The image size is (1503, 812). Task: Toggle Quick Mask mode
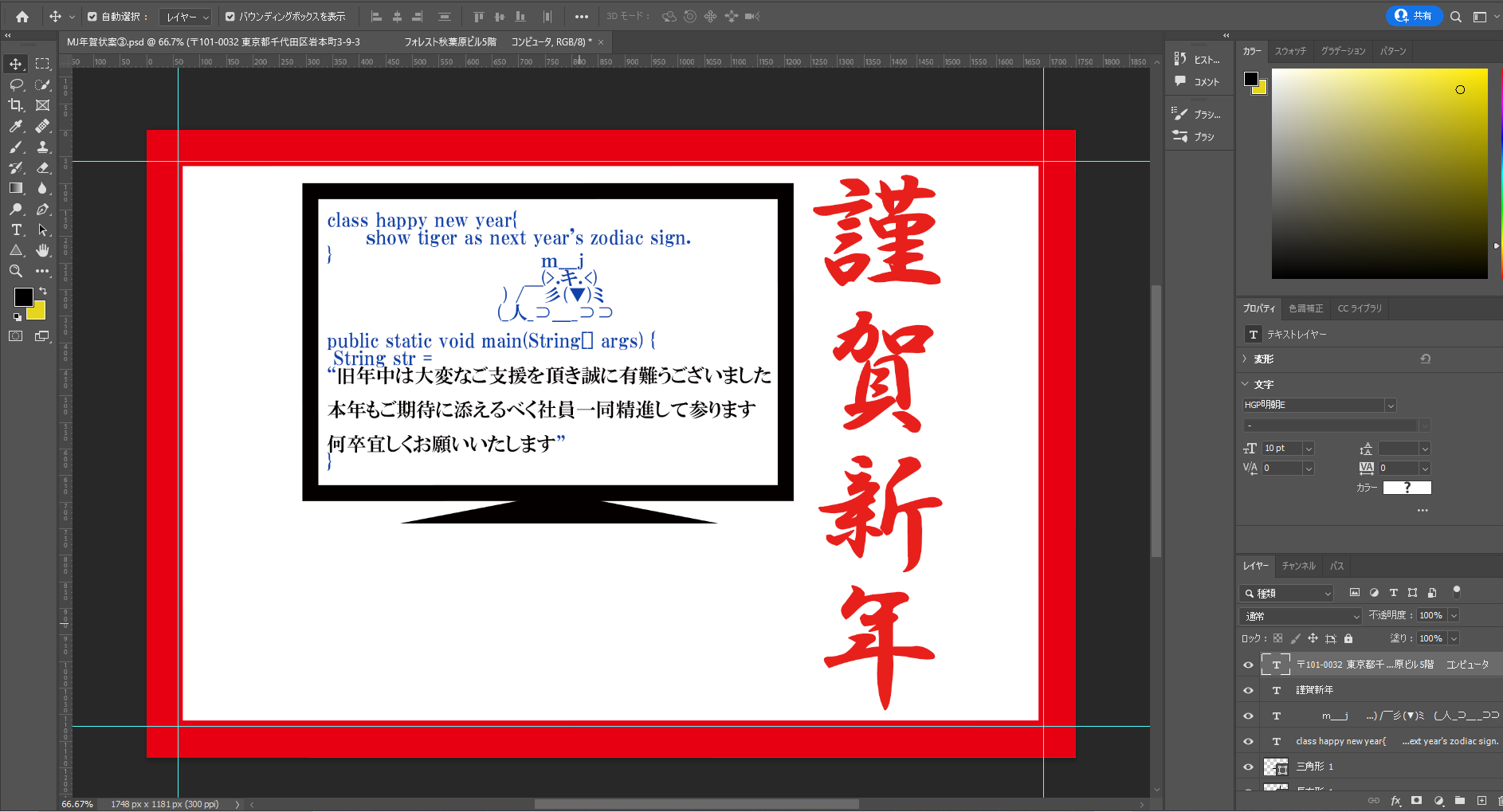[16, 336]
